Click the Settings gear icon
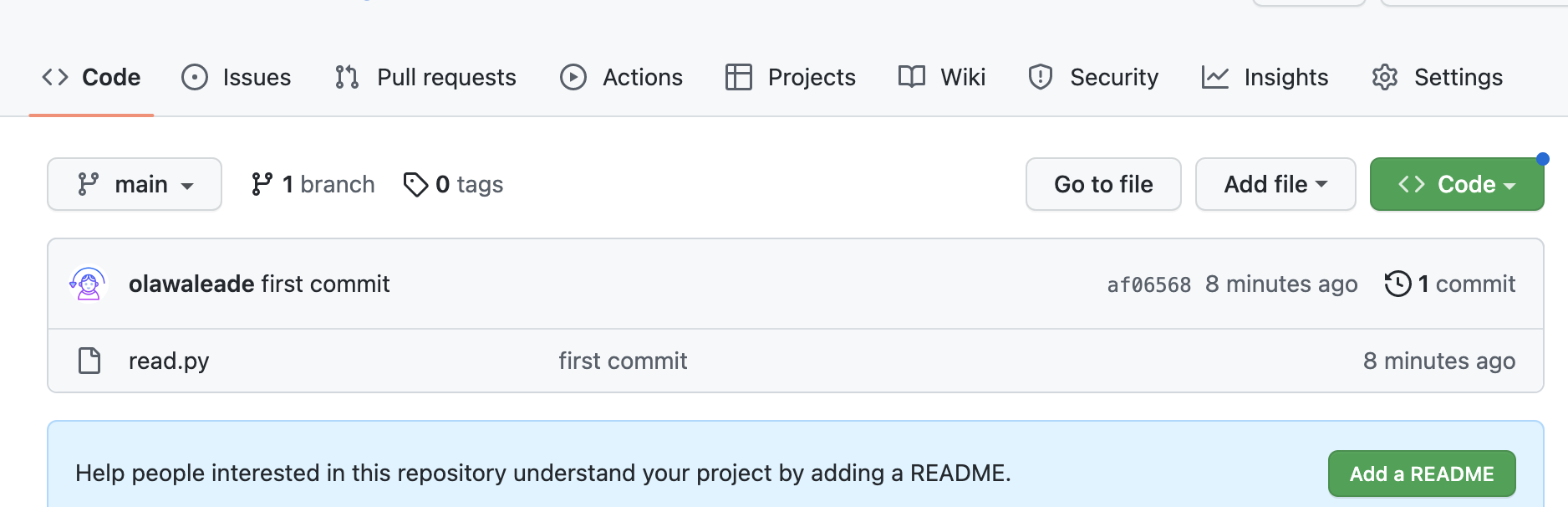1568x507 pixels. (x=1385, y=77)
